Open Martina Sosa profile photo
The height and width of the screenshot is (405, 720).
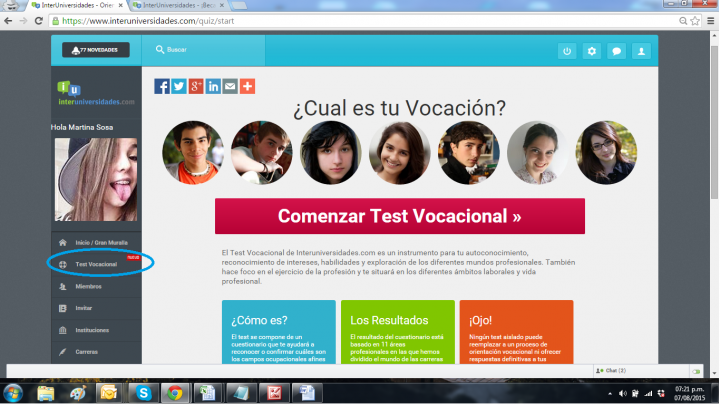(96, 180)
